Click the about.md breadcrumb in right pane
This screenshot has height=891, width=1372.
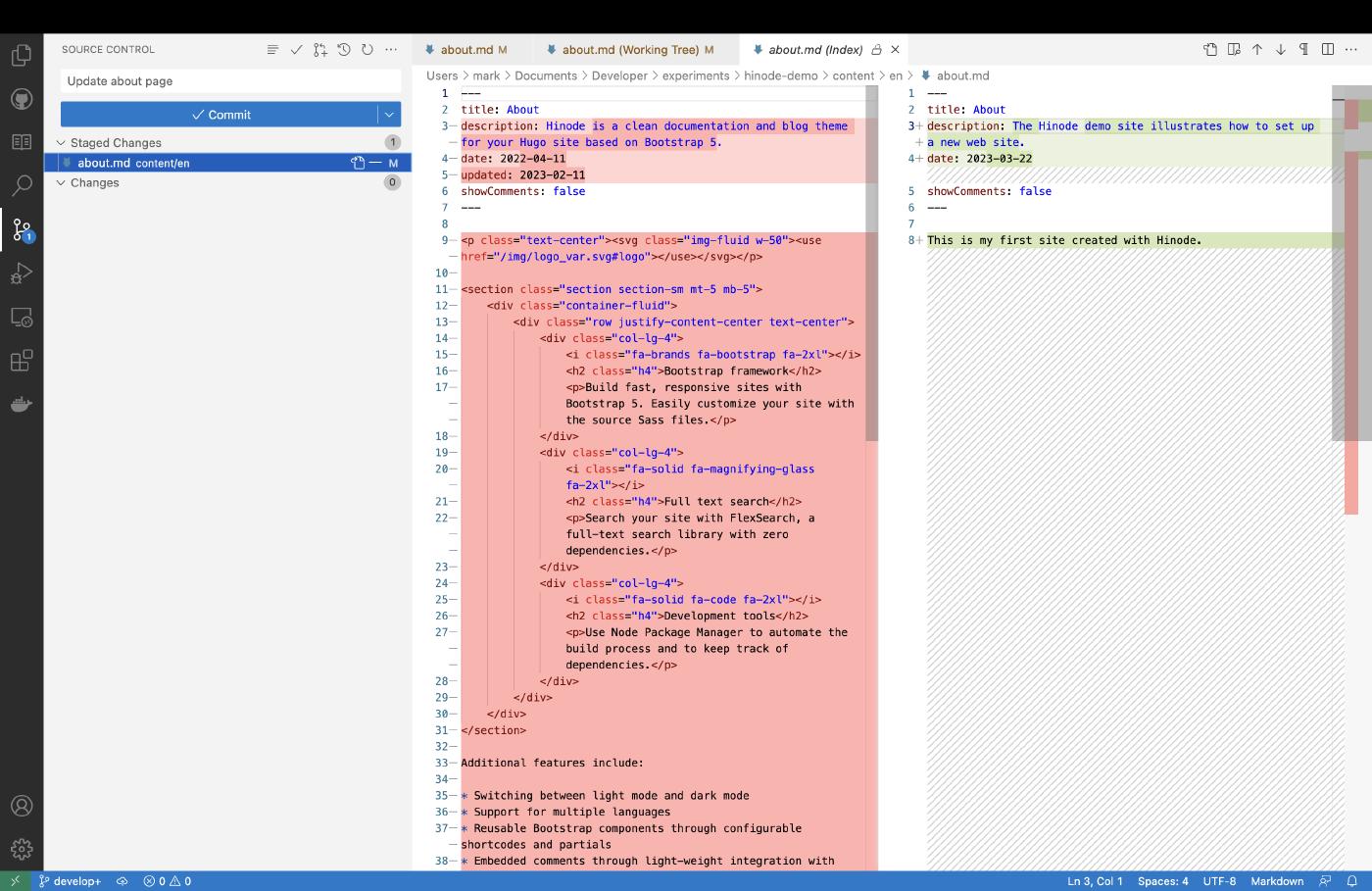pyautogui.click(x=962, y=75)
